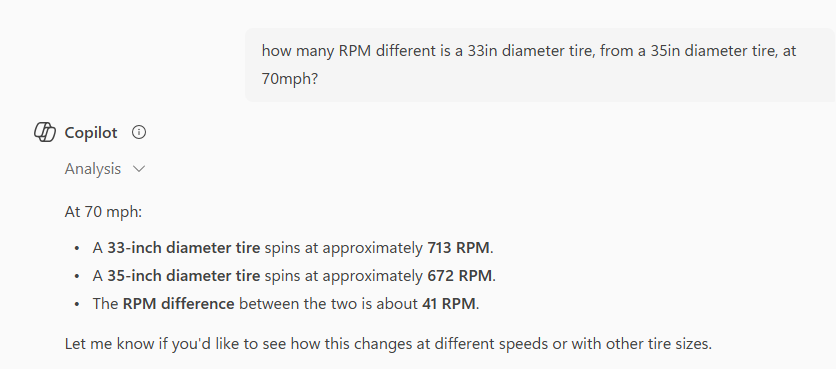
Task: Click the '70mph?' text in the question
Action: pyautogui.click(x=290, y=79)
